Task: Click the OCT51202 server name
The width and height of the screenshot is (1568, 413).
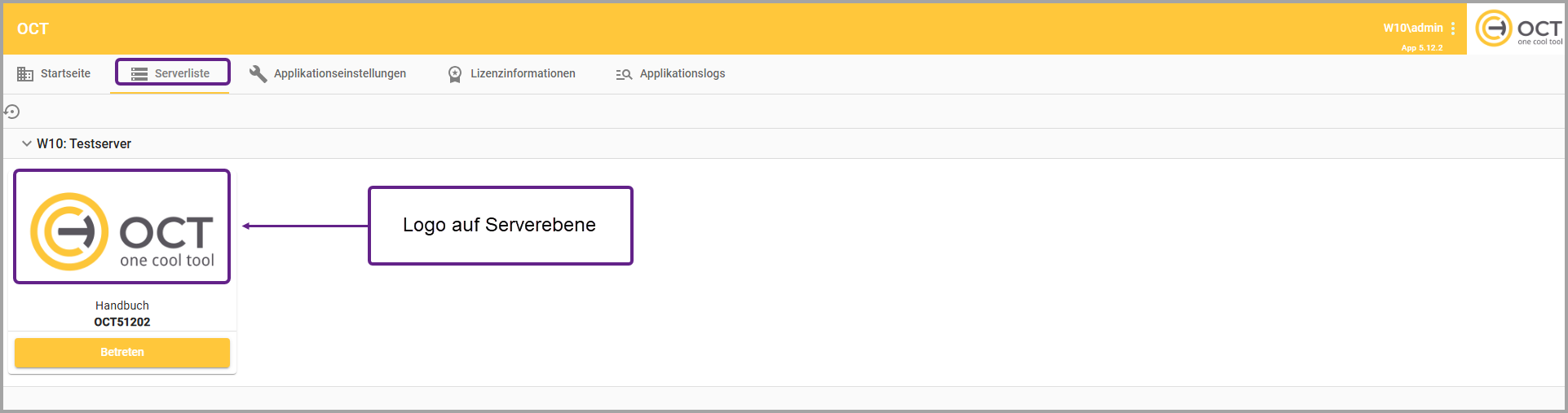Action: tap(122, 322)
